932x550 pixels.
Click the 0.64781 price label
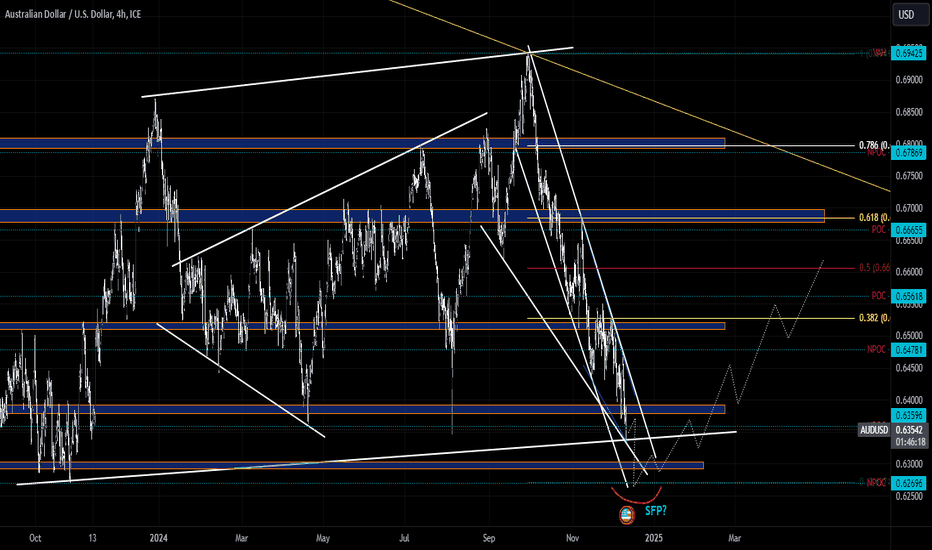[909, 350]
